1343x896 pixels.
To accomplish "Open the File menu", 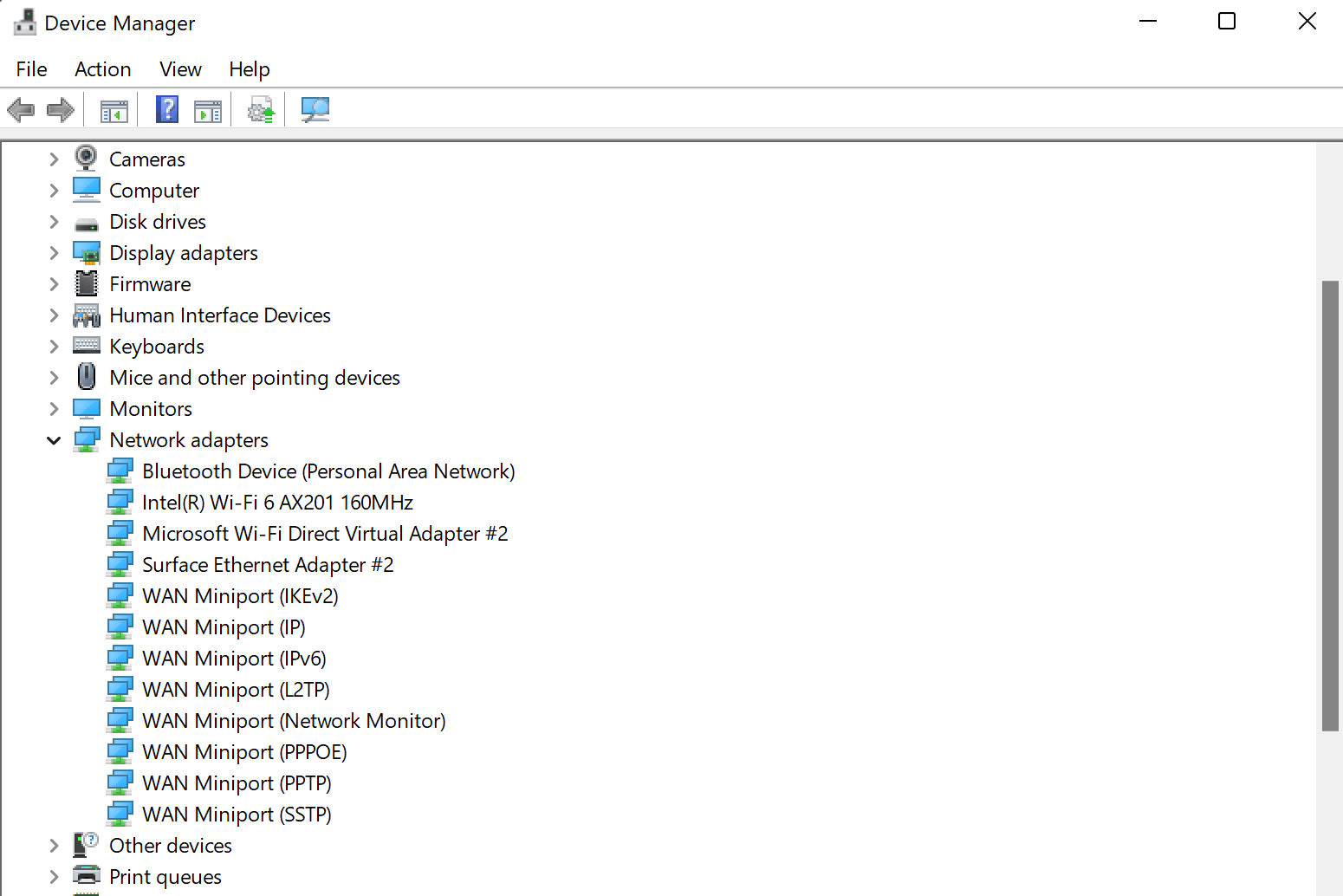I will pyautogui.click(x=32, y=69).
